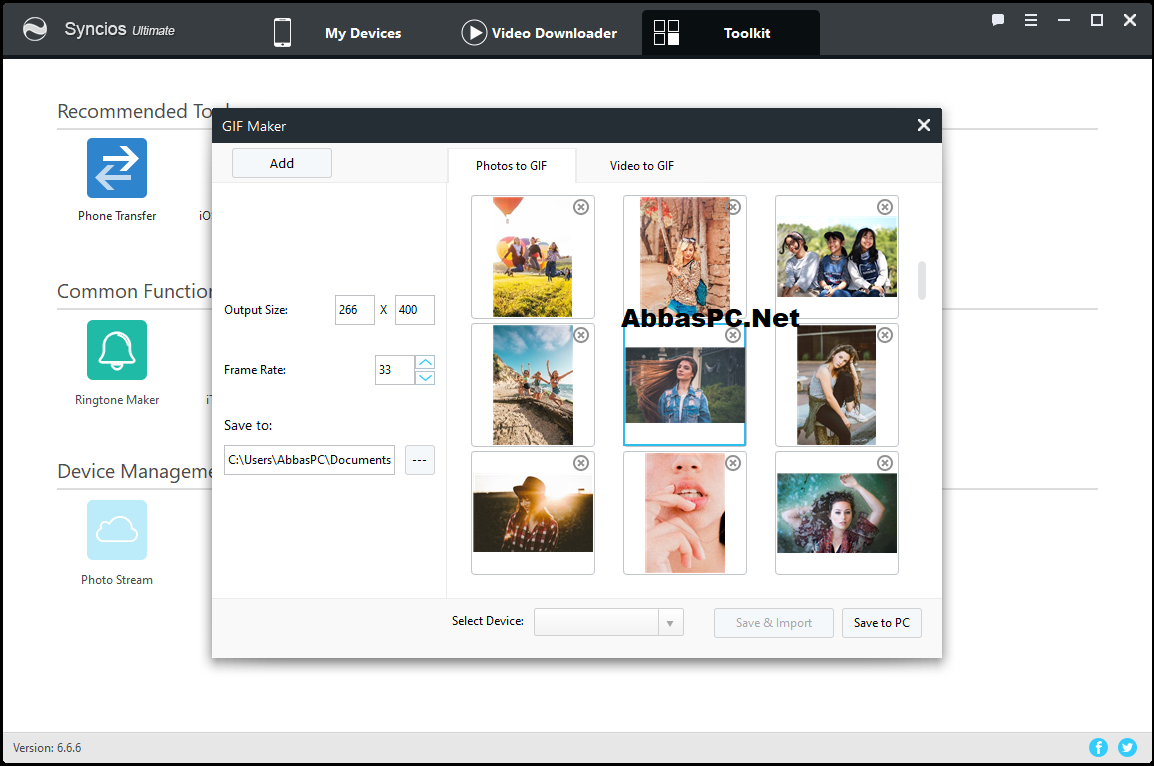The width and height of the screenshot is (1154, 766).
Task: Select the sunset hat woman thumbnail
Action: click(533, 513)
